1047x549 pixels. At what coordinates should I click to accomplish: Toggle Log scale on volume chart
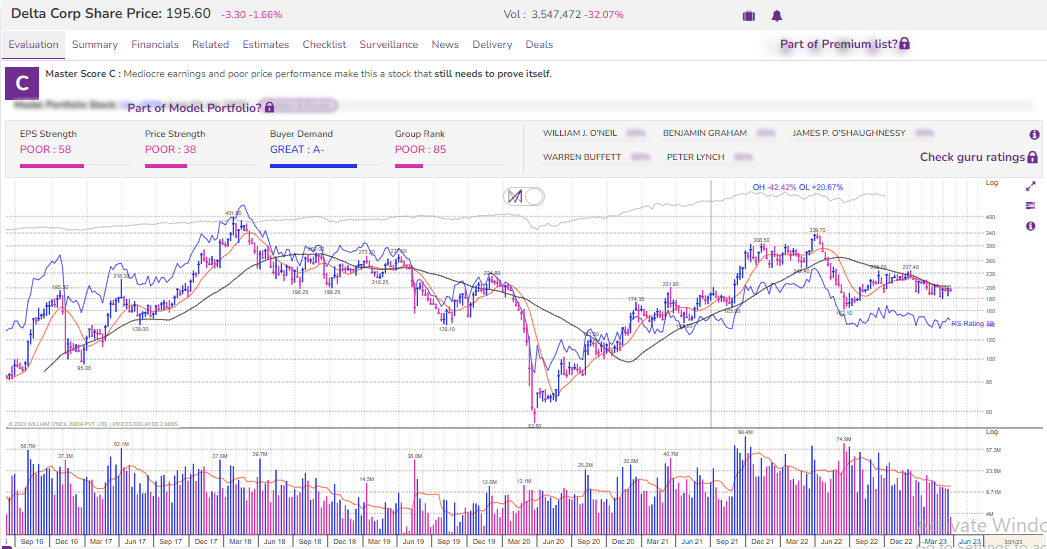(992, 431)
